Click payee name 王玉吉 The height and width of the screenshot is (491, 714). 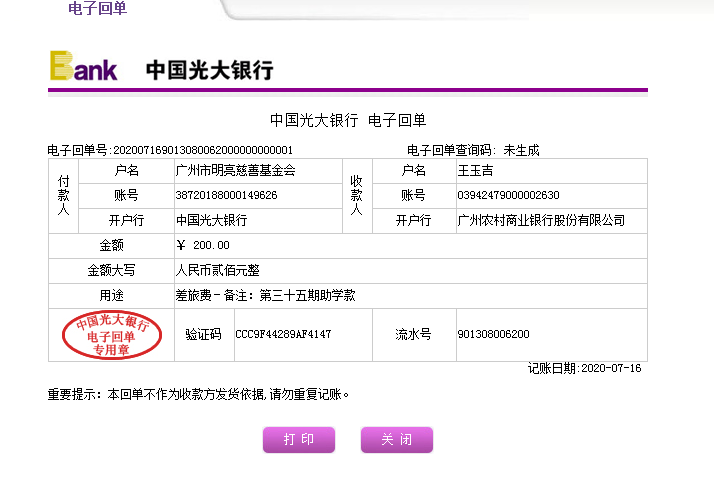click(x=475, y=170)
